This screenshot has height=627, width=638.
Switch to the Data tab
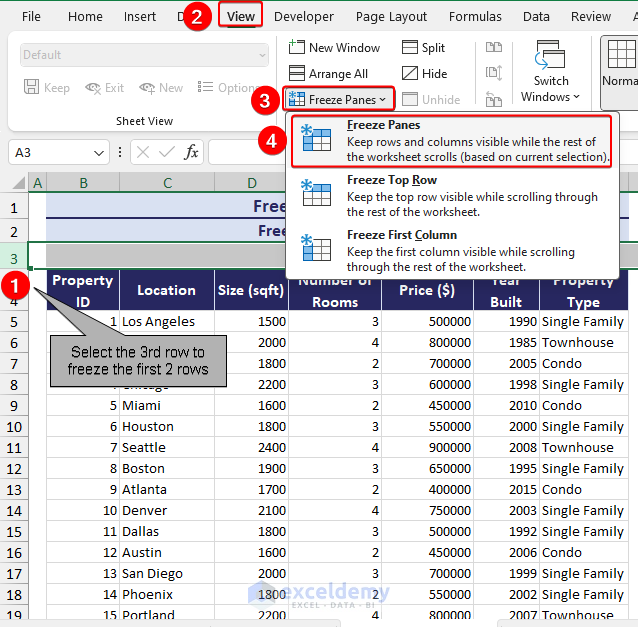(536, 16)
